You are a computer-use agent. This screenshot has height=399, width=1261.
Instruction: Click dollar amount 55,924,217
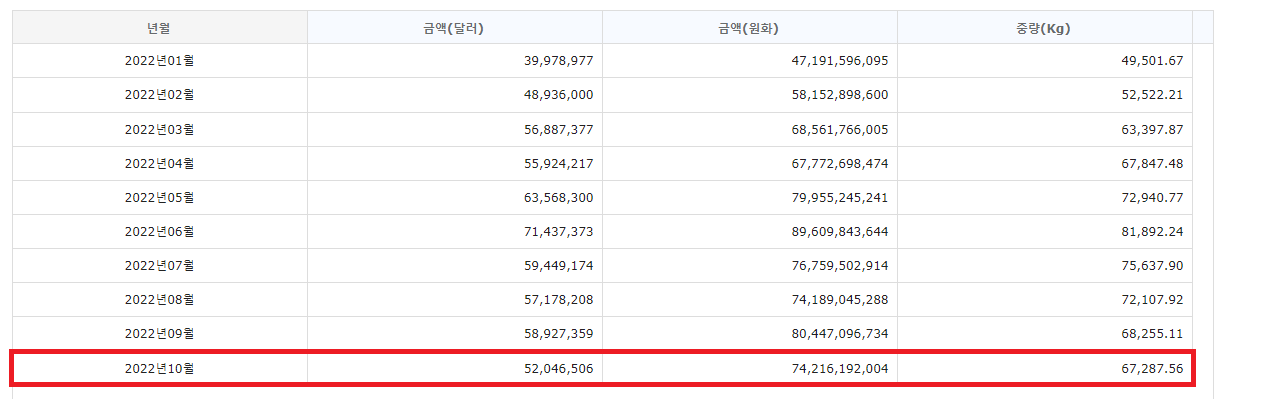[x=558, y=163]
